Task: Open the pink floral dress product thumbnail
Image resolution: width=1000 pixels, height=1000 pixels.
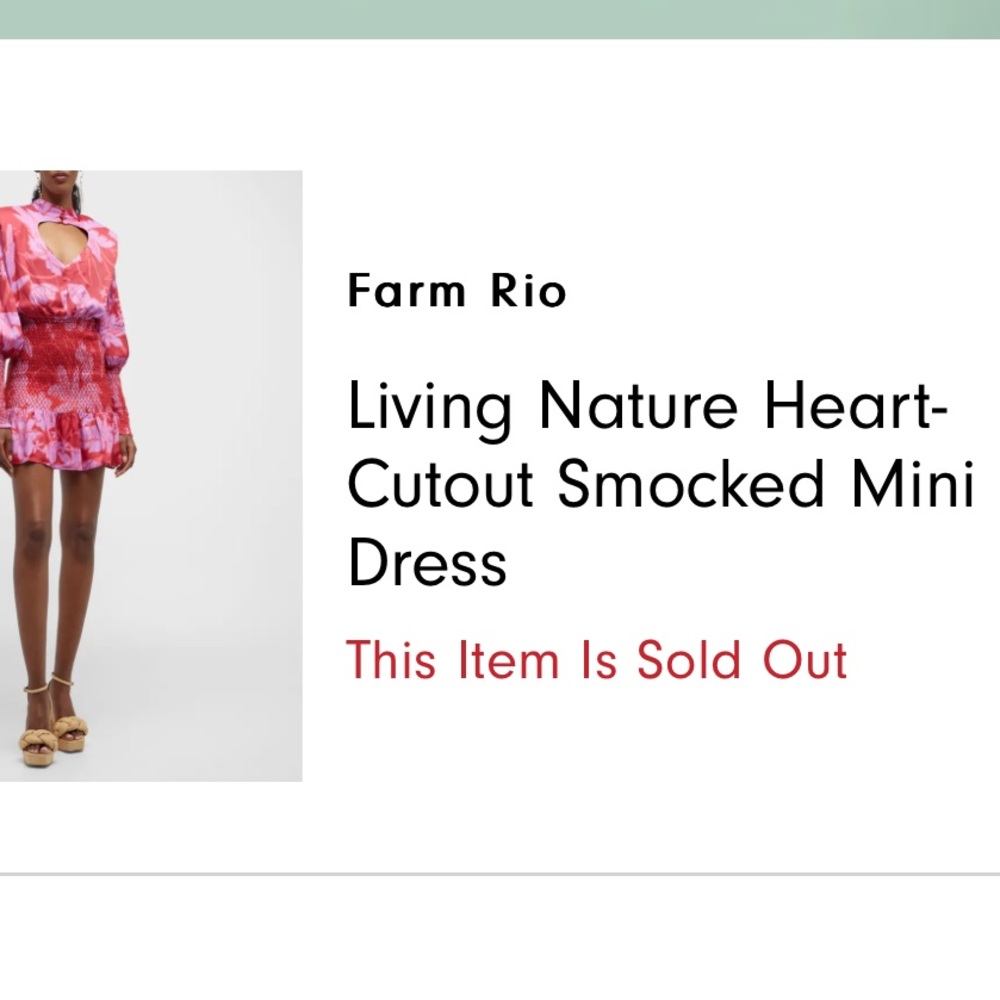Action: 150,475
